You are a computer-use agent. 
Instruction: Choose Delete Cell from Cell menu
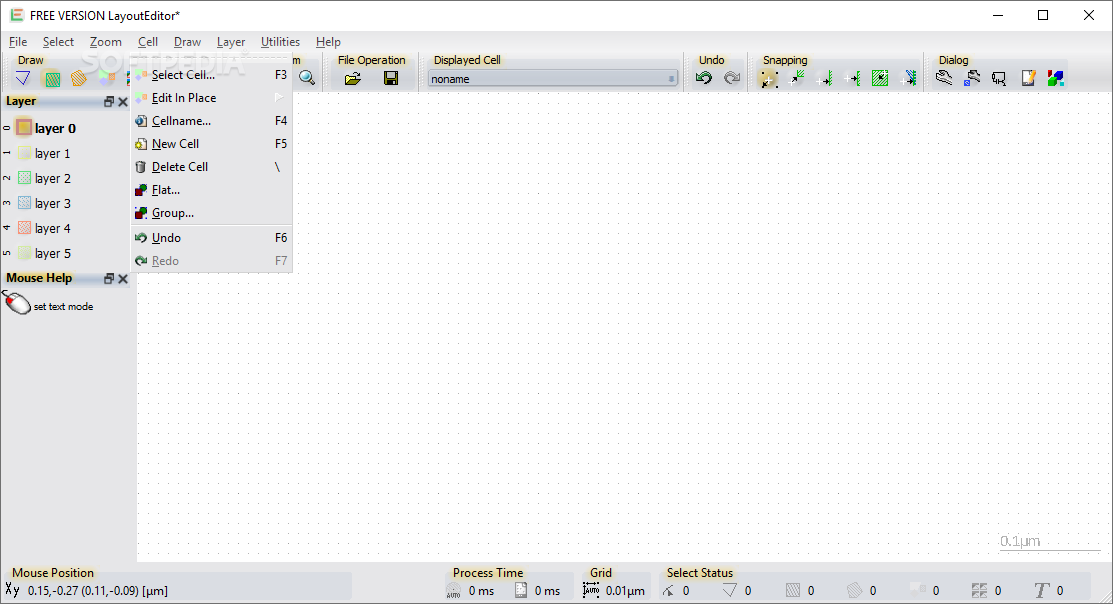(x=212, y=167)
